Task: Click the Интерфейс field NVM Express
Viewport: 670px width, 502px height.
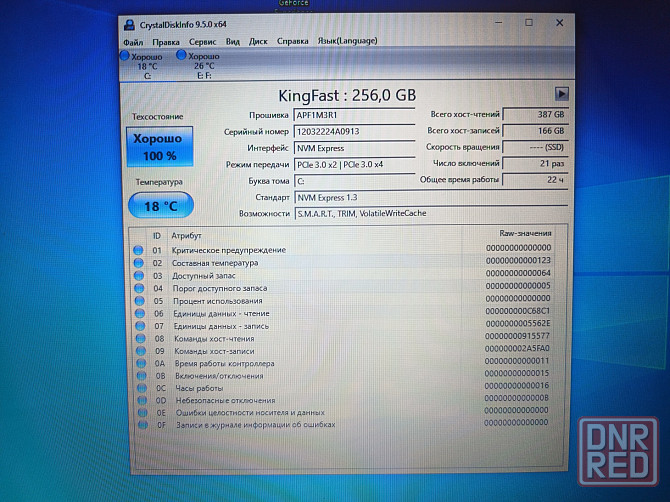Action: tap(354, 148)
